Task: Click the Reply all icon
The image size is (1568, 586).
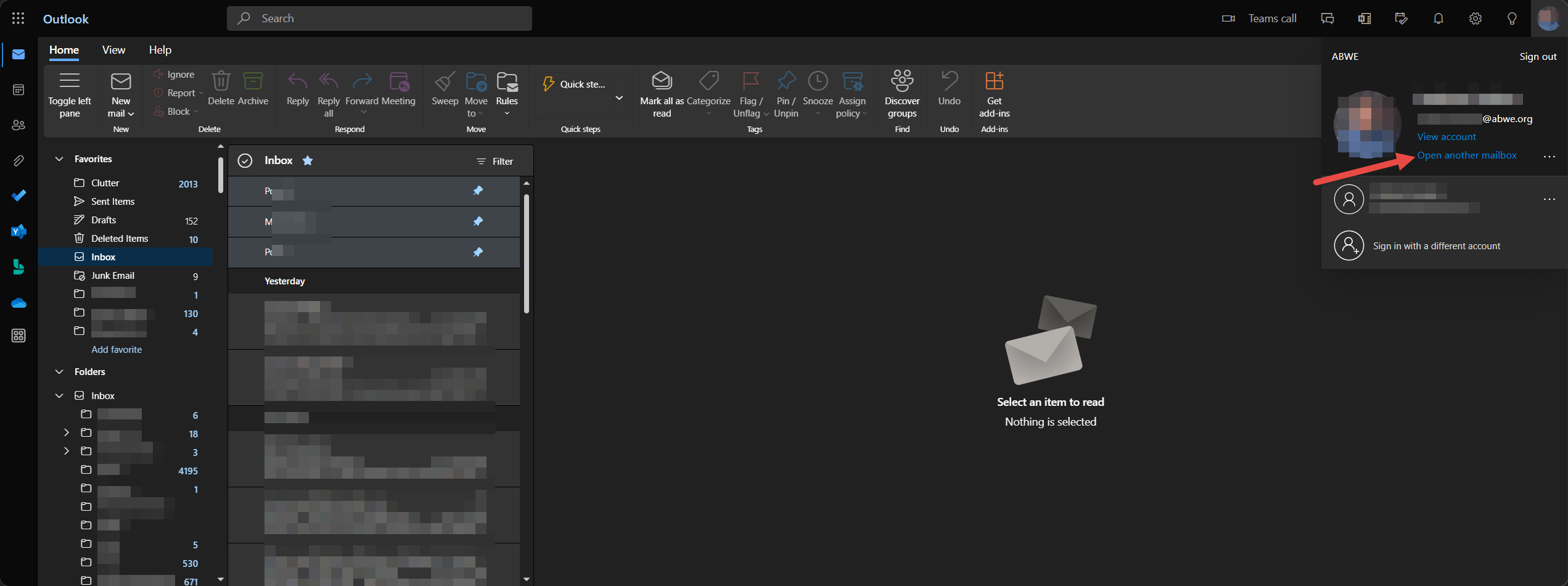Action: 329,81
